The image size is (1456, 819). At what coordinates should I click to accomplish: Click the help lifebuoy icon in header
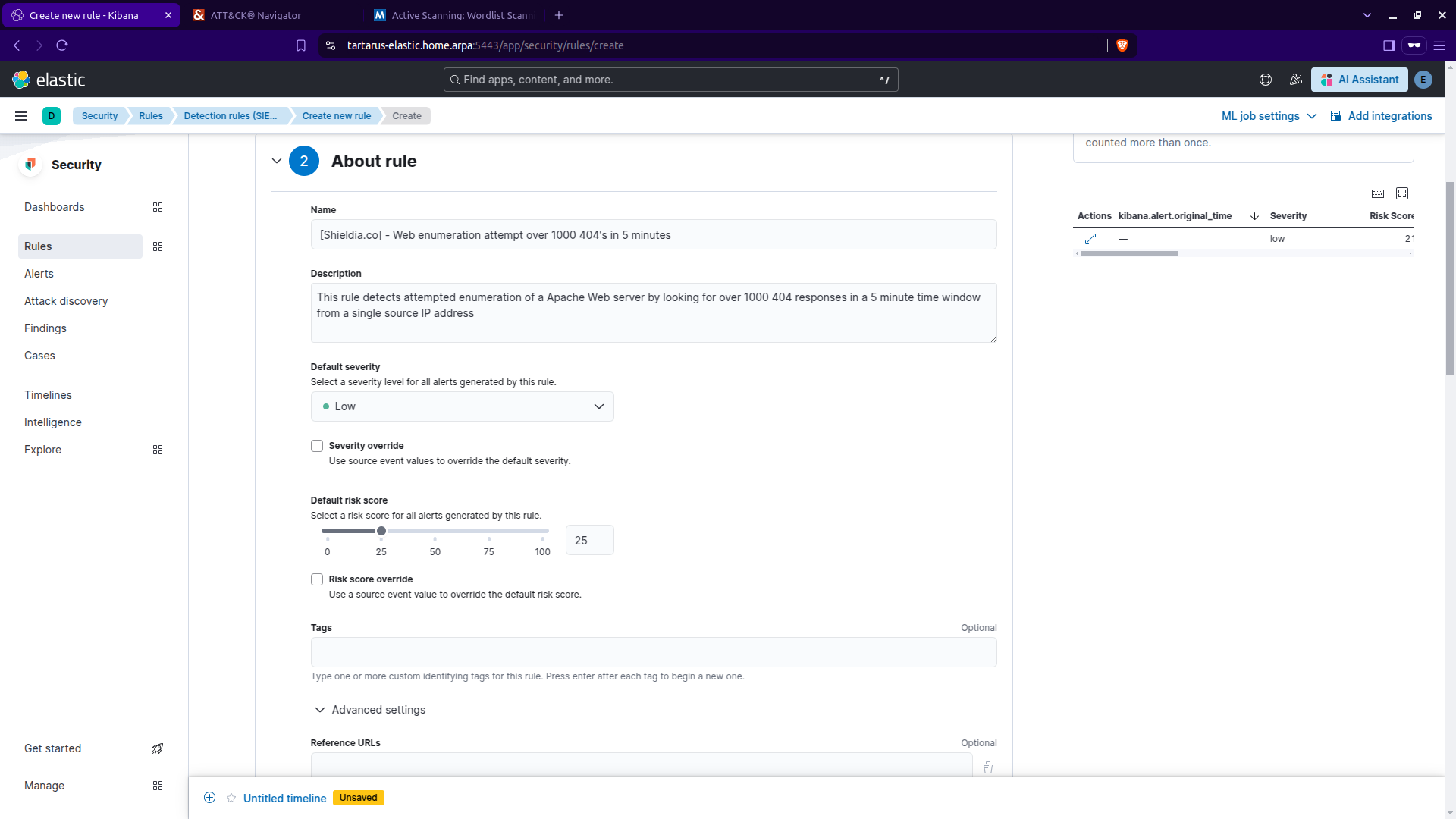pos(1265,80)
